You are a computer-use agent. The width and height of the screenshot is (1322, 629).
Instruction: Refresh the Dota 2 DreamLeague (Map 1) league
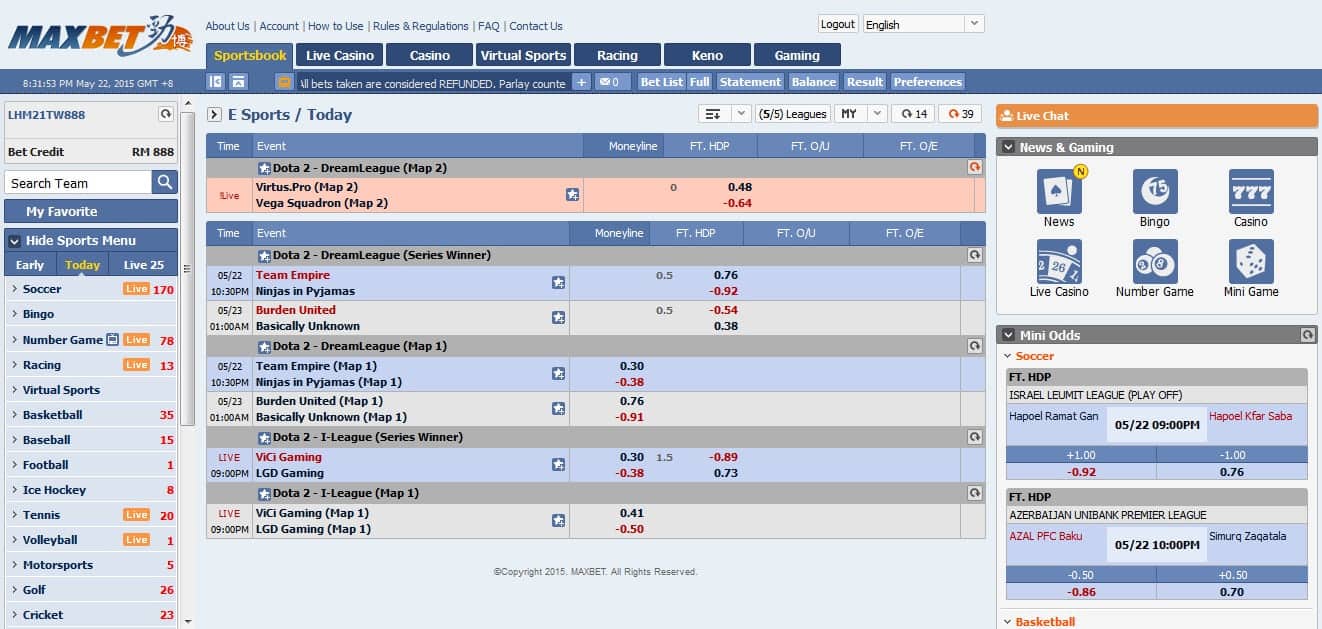(x=975, y=346)
